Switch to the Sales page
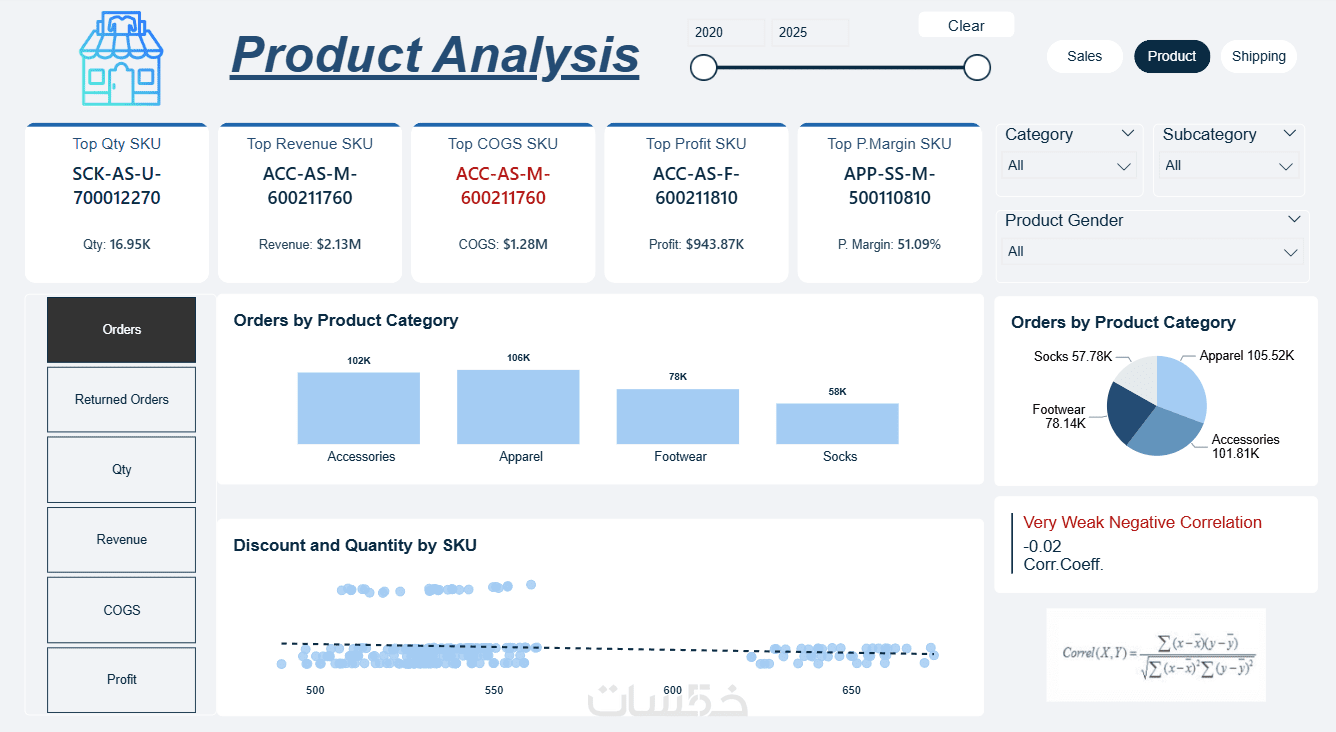The height and width of the screenshot is (732, 1336). (1084, 56)
